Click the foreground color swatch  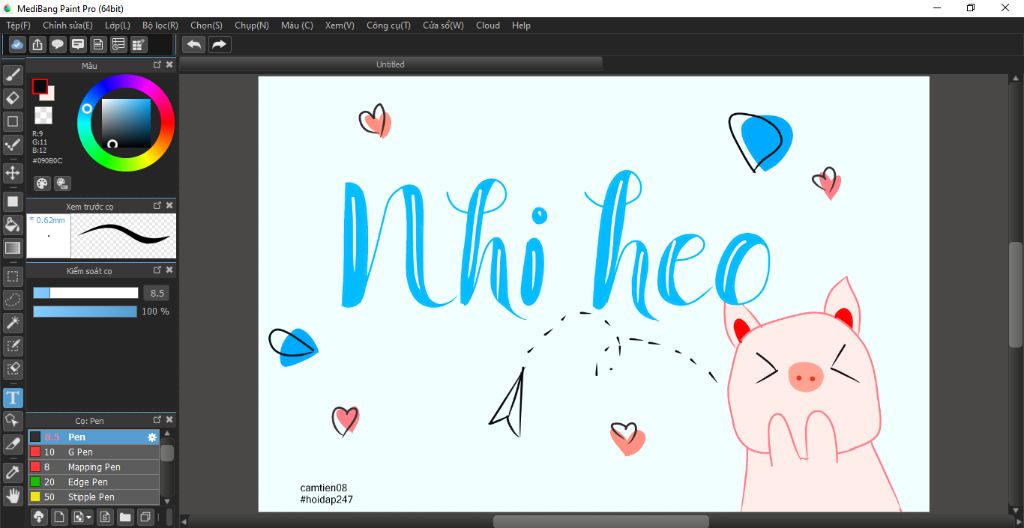(x=40, y=86)
